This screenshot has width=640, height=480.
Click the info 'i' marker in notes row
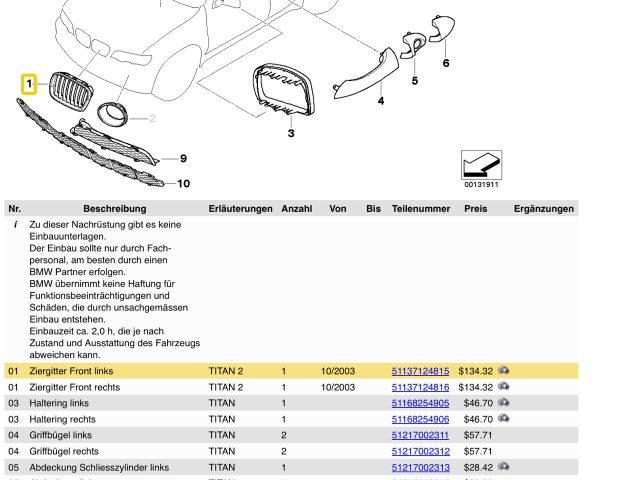point(15,226)
